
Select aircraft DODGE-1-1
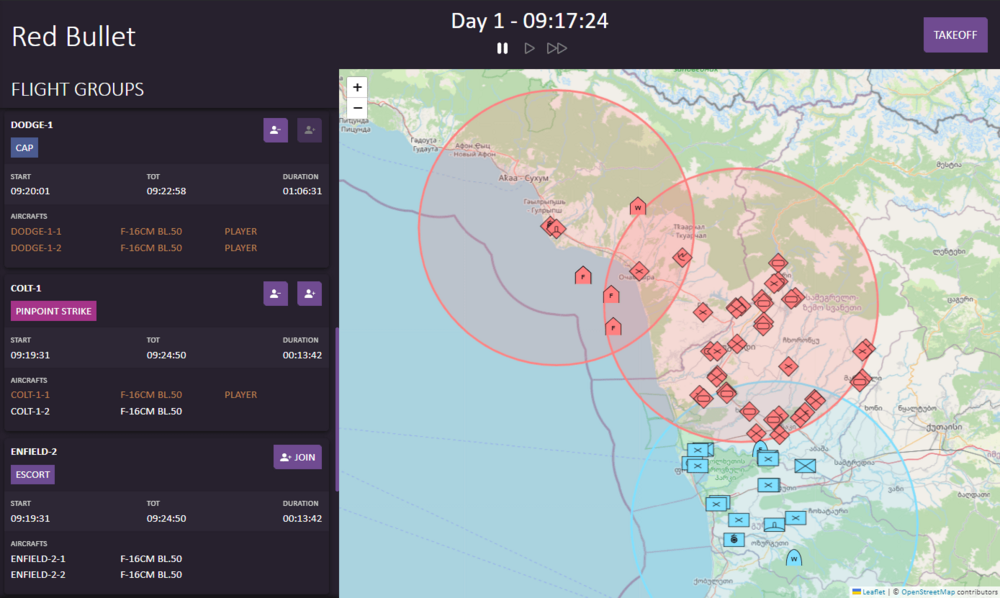[x=36, y=231]
